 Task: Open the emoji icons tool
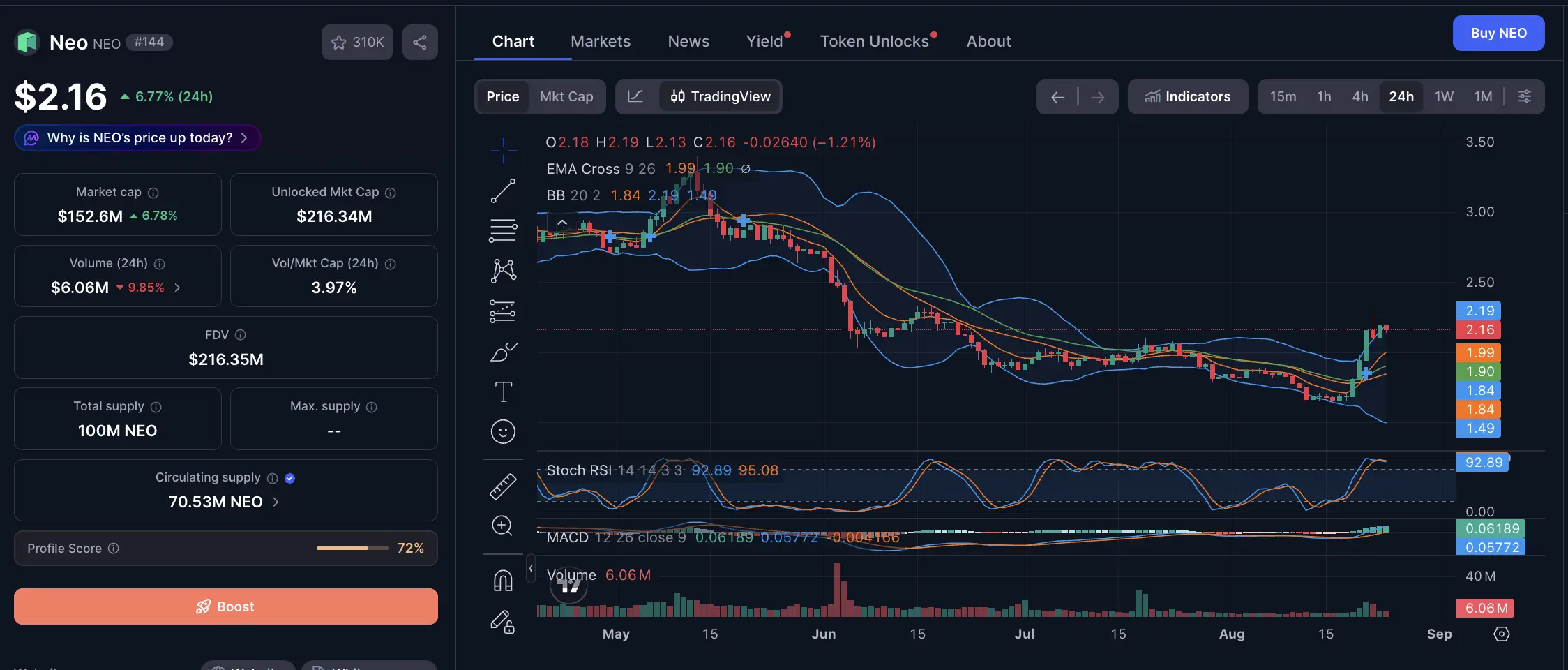point(503,432)
